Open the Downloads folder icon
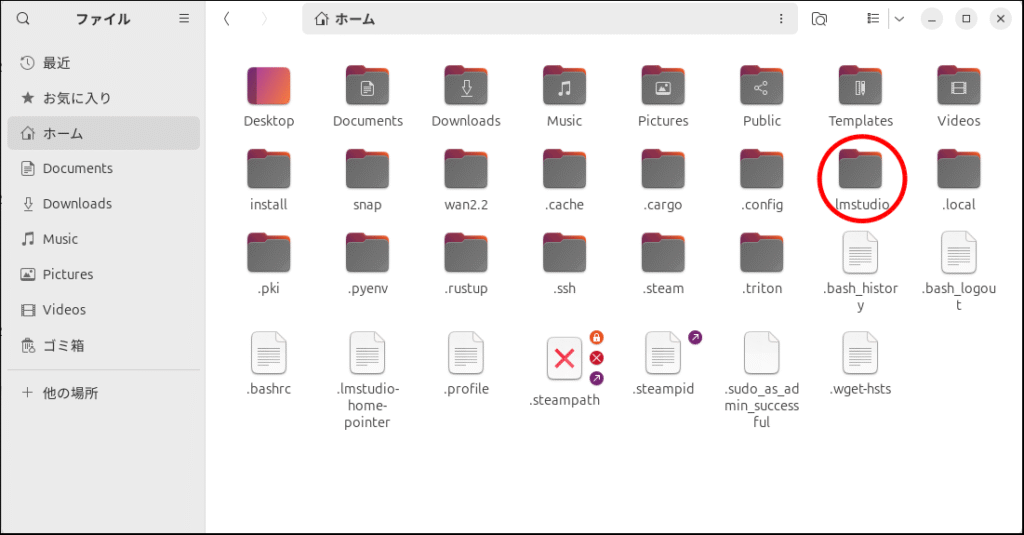Image resolution: width=1024 pixels, height=535 pixels. point(466,88)
